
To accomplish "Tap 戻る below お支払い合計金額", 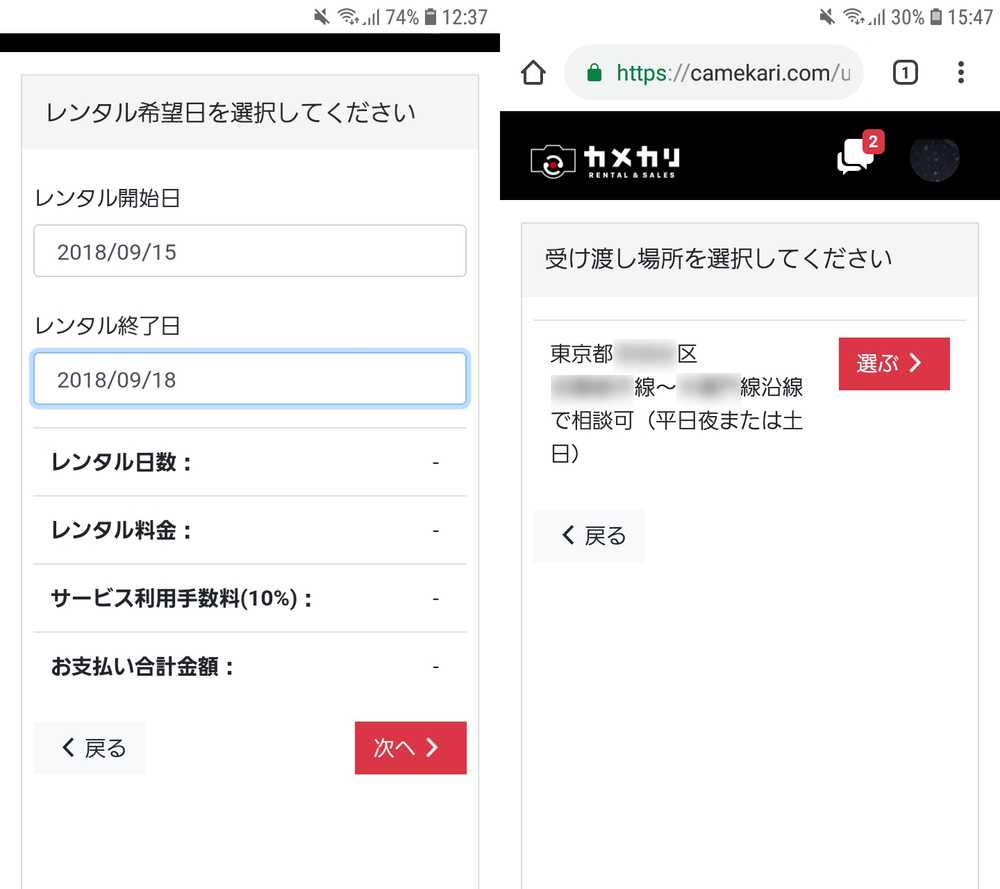I will pos(90,748).
